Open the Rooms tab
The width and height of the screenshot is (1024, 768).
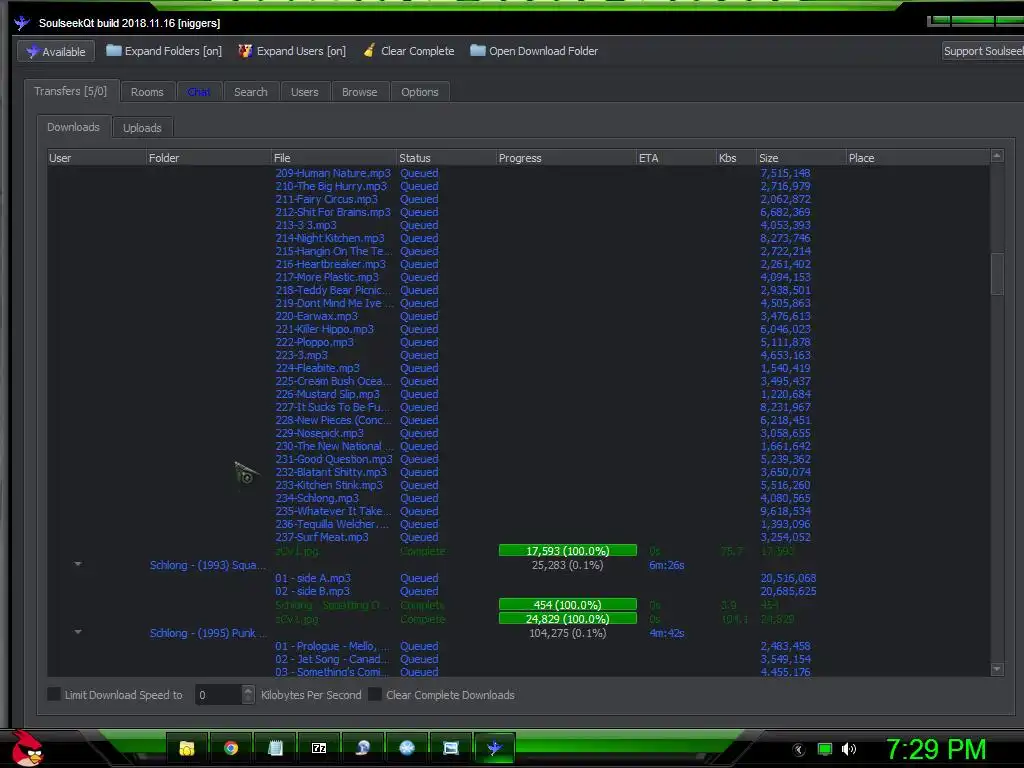[x=147, y=92]
